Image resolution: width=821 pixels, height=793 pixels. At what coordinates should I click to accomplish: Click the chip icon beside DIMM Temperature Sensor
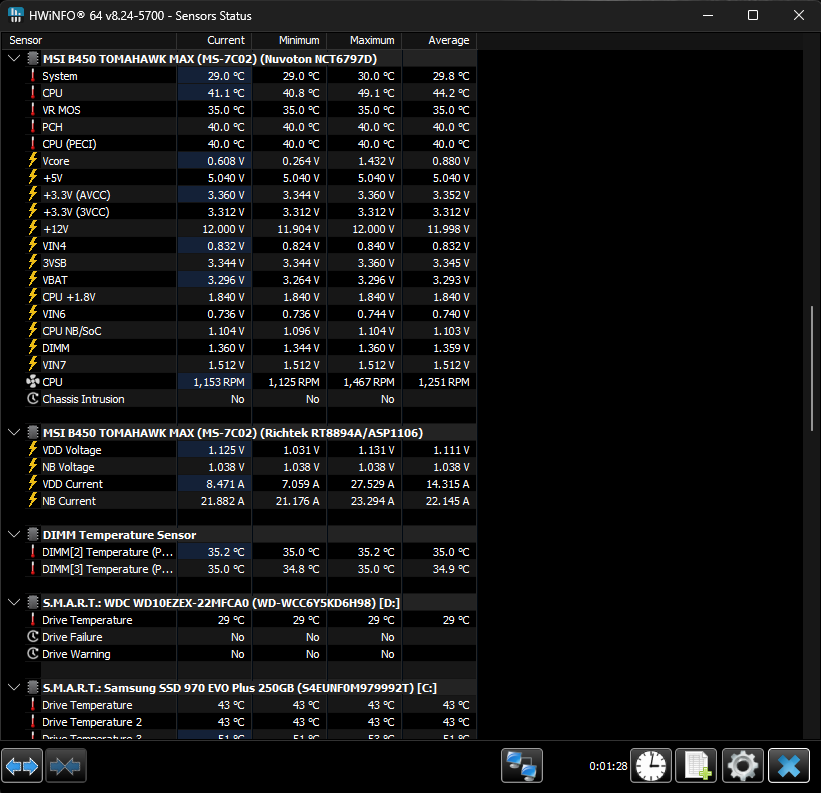(x=33, y=534)
